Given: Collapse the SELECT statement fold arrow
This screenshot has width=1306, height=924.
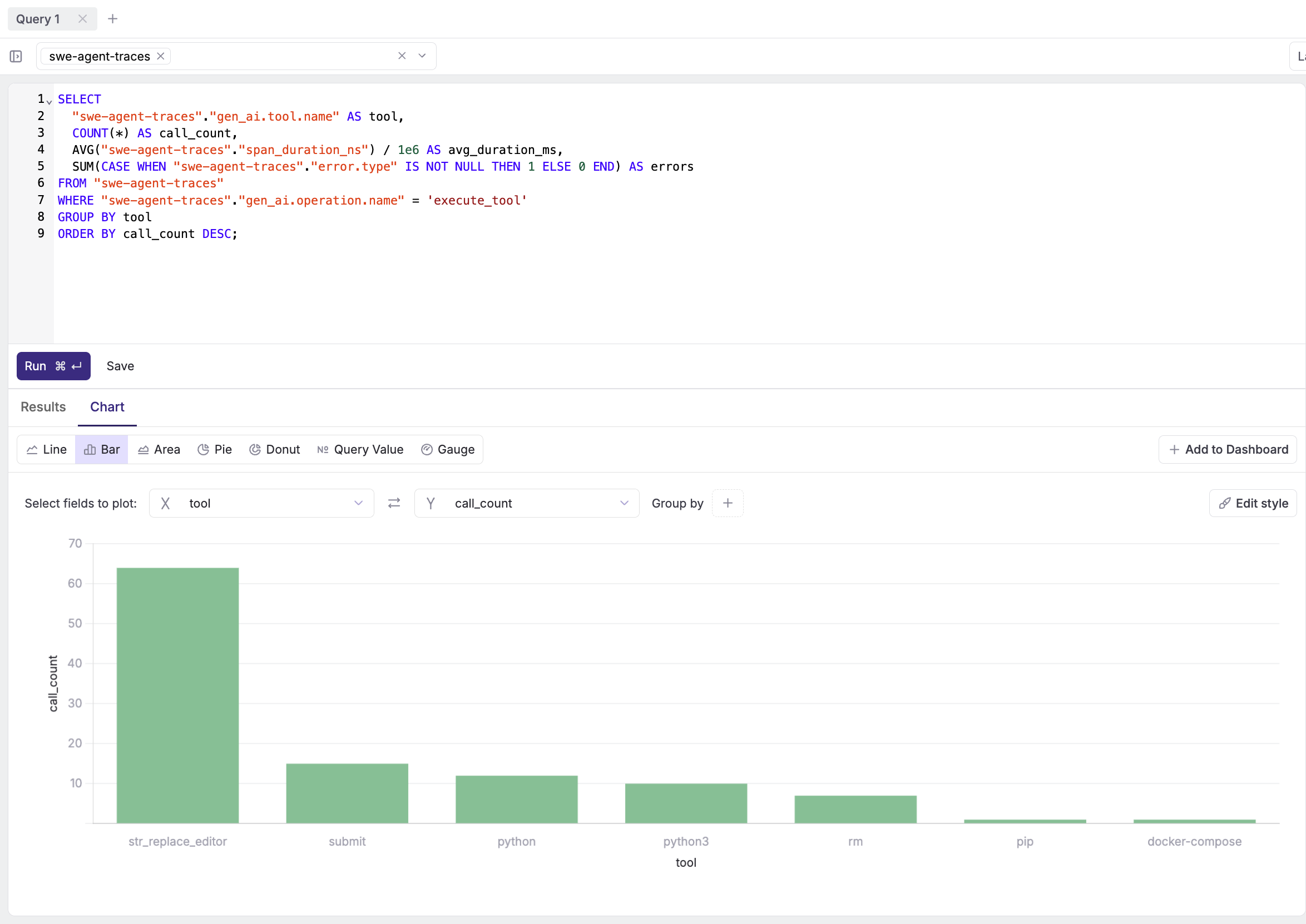Looking at the screenshot, I should (50, 102).
